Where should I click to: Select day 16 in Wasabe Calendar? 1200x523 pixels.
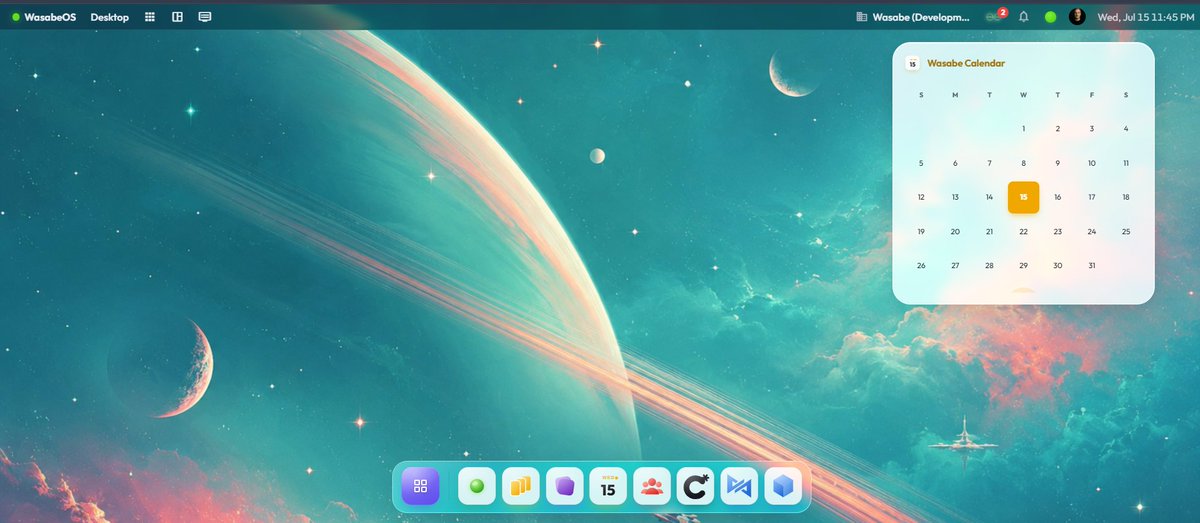[x=1057, y=197]
